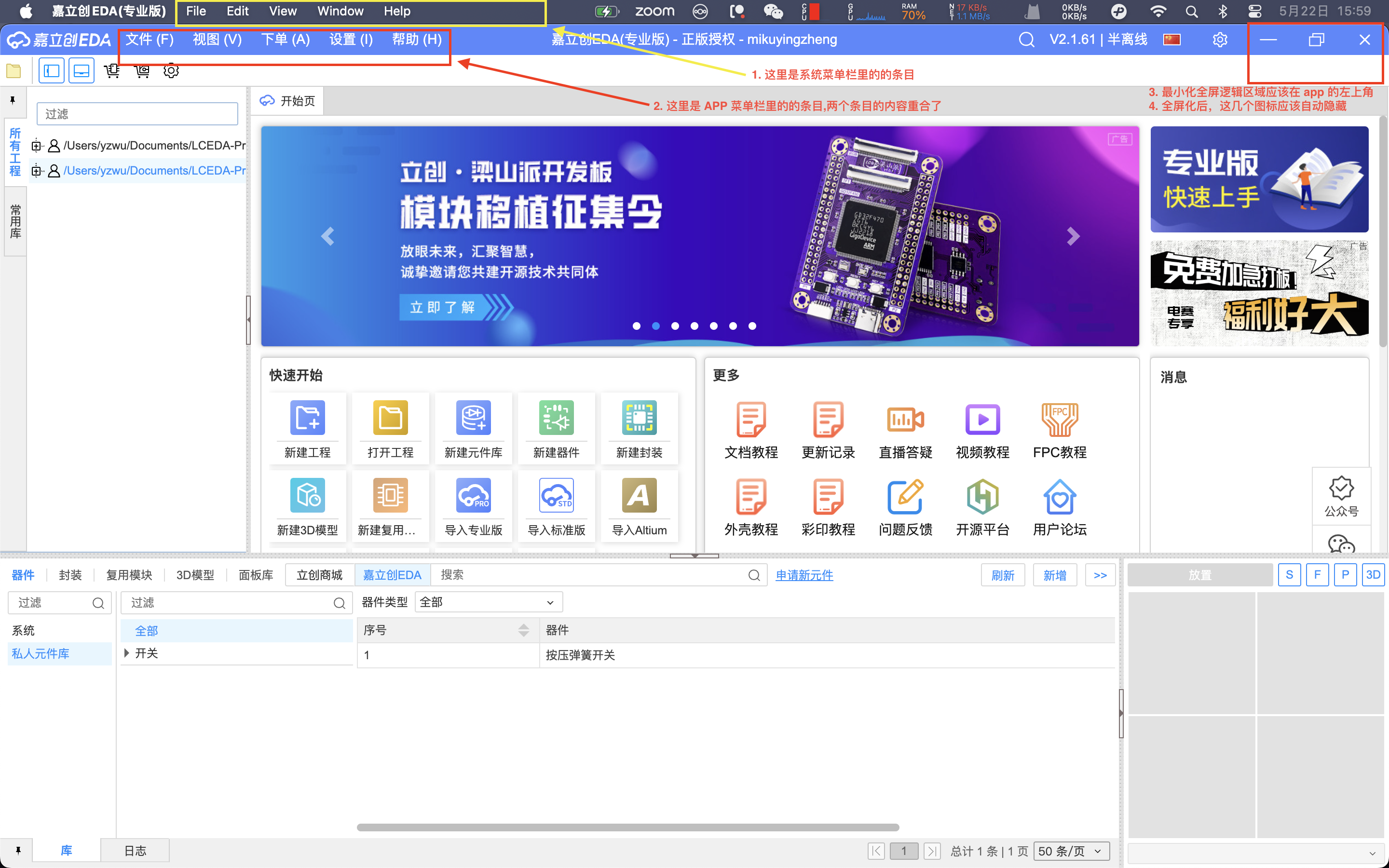This screenshot has height=868, width=1389.
Task: Switch to the 封装 library tab
Action: 70,575
